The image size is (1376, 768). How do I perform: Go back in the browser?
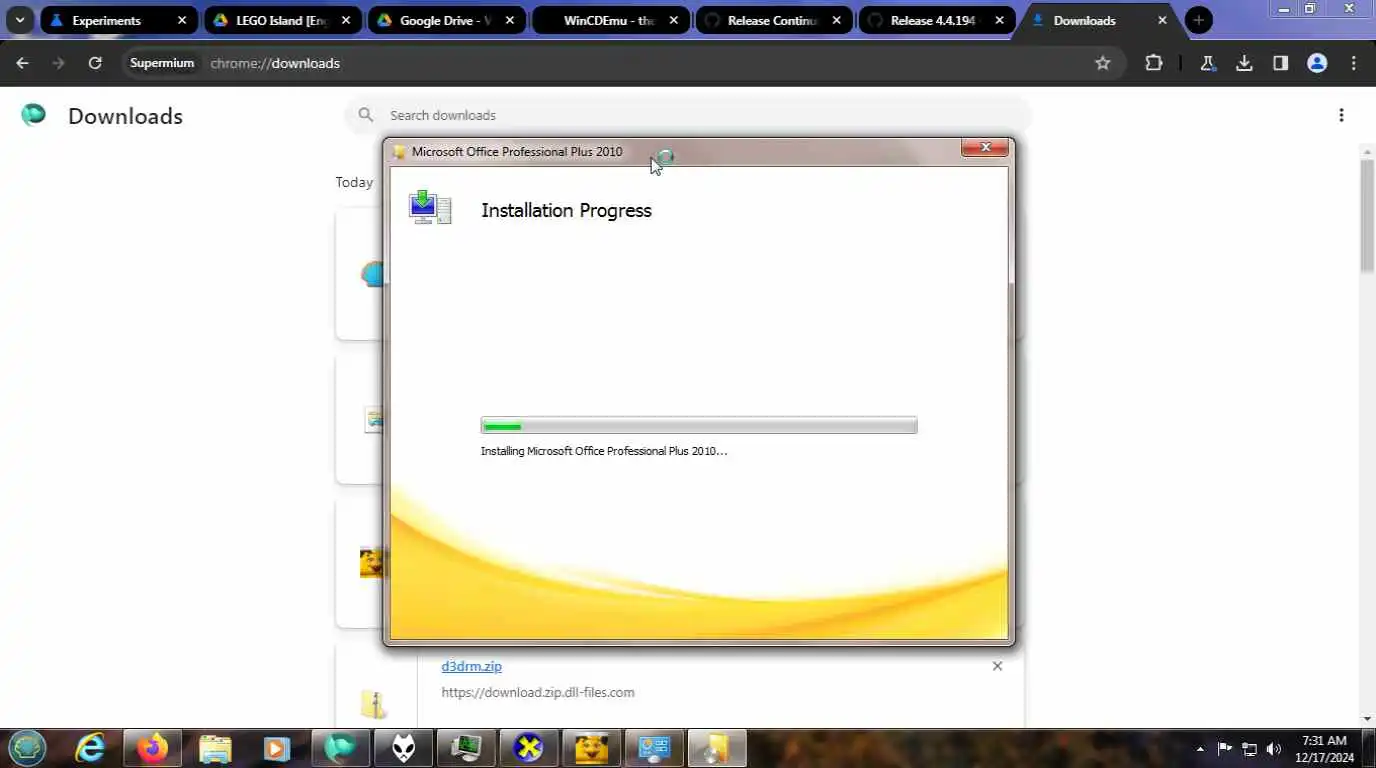(22, 63)
